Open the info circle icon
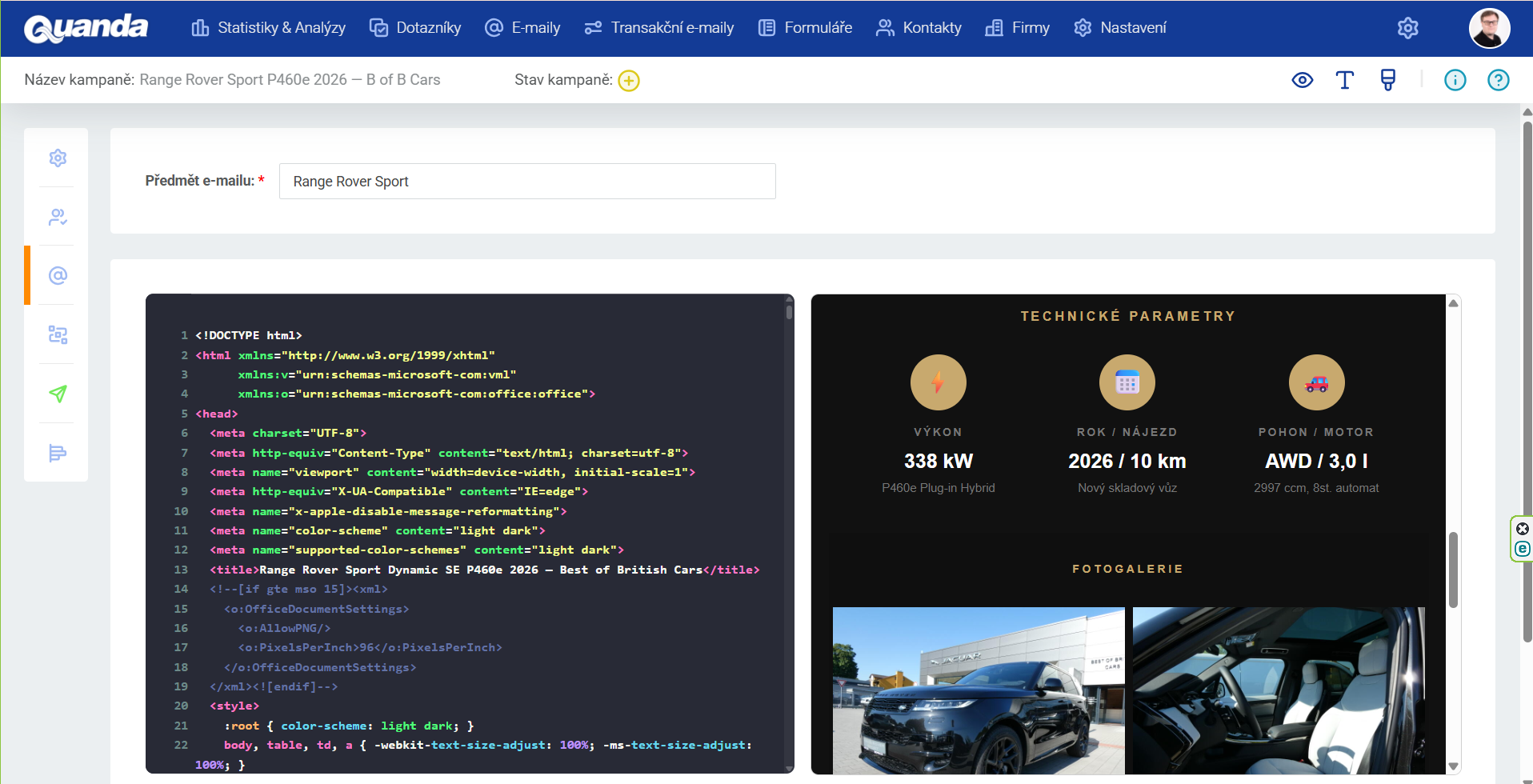This screenshot has height=784, width=1533. (1455, 80)
